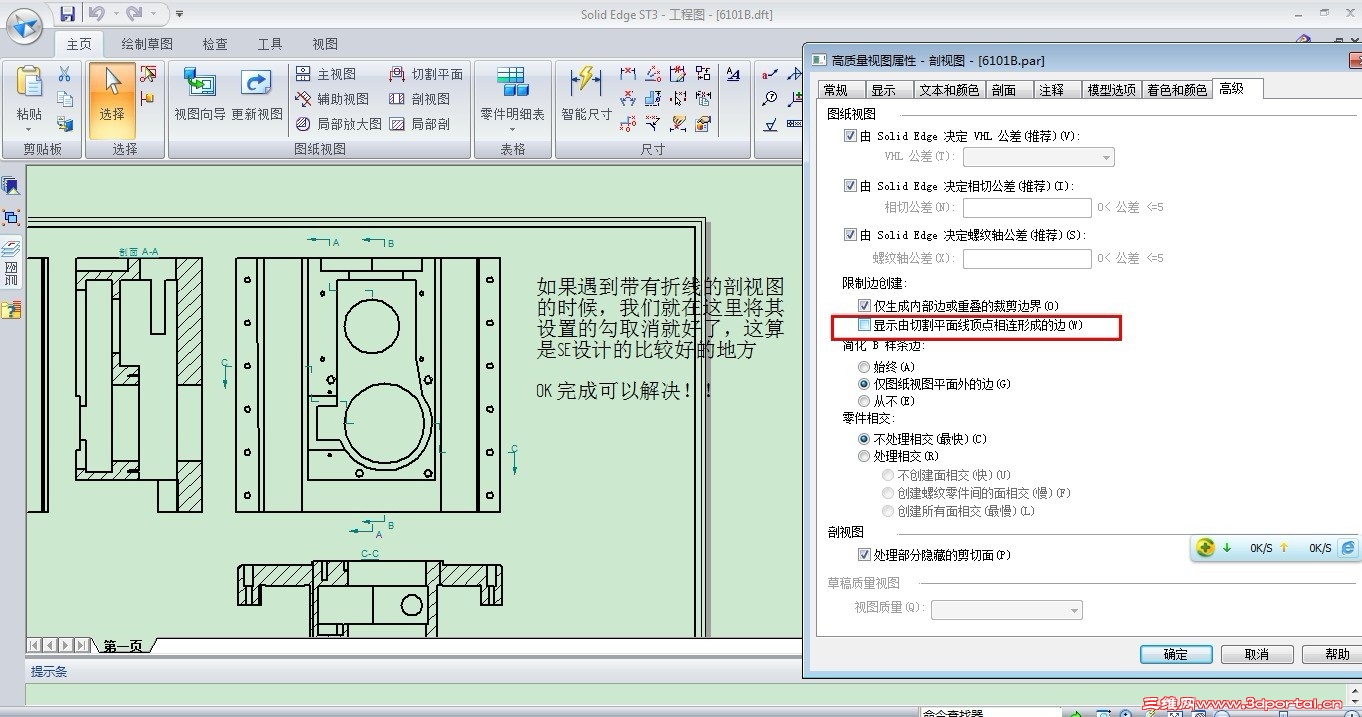The height and width of the screenshot is (717, 1362).
Task: Click the 螺纹轴公差 (X) input field
Action: click(x=1027, y=258)
